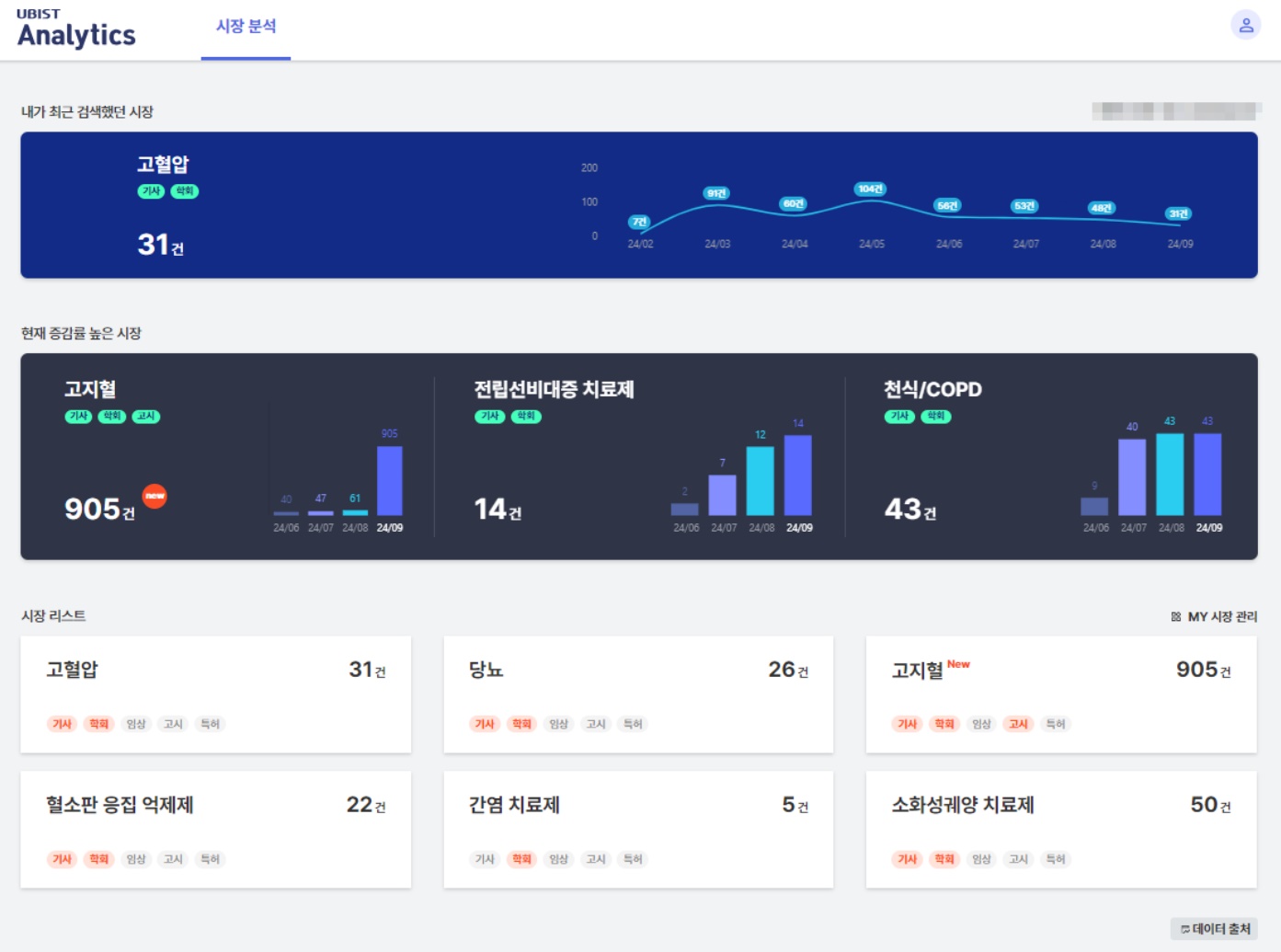Viewport: 1281px width, 952px height.
Task: Open the 당뇨 market card
Action: 638,694
